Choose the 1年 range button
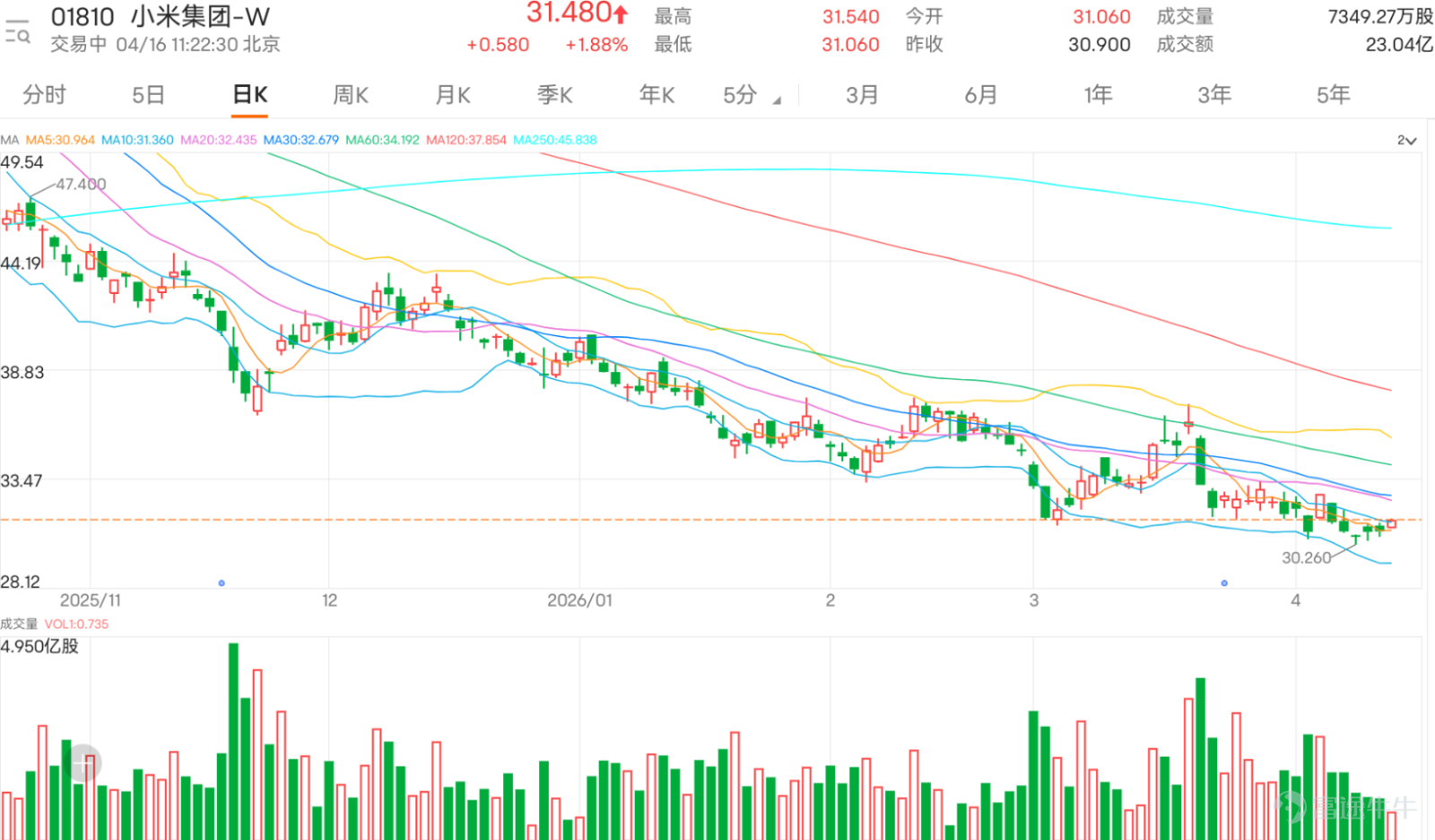This screenshot has width=1435, height=840. 1098,95
